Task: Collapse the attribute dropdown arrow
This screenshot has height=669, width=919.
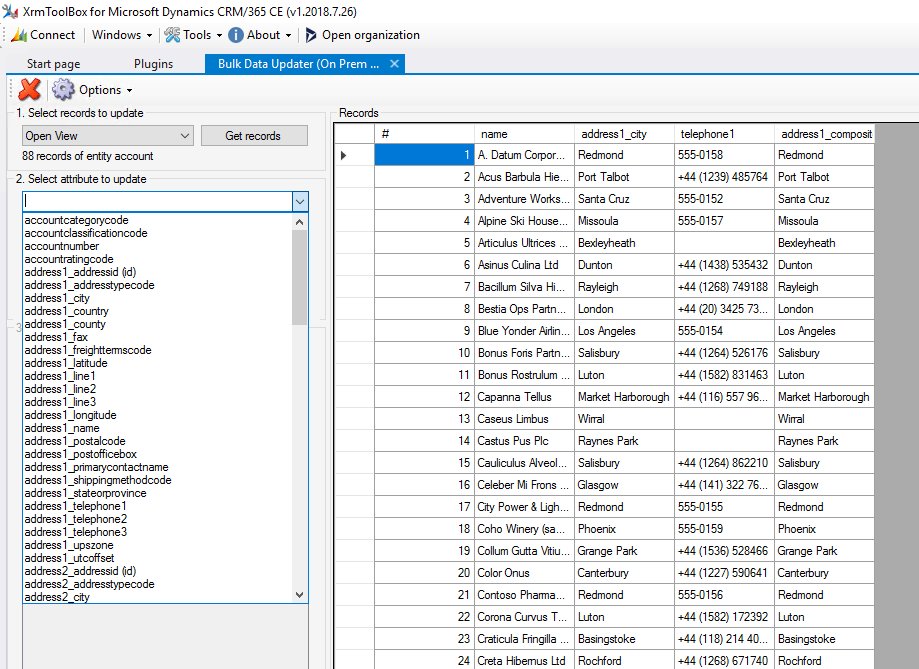Action: 300,202
